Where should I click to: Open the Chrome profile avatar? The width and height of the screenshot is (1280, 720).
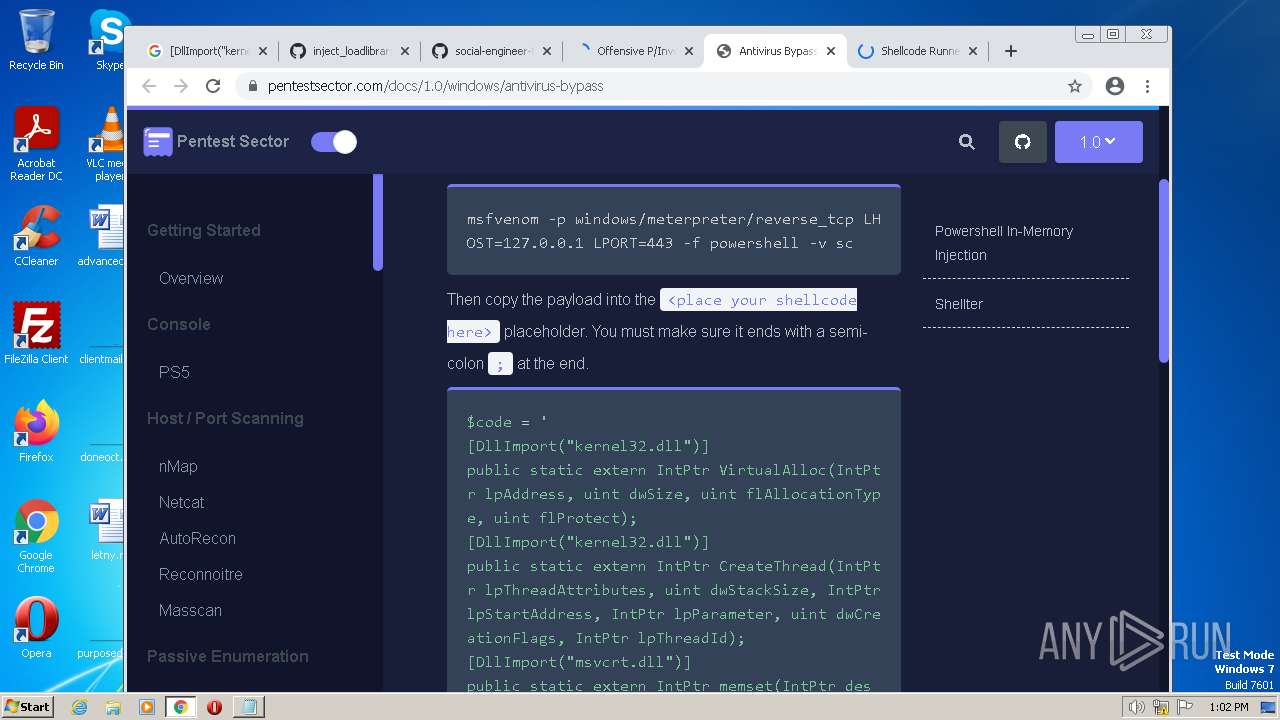[1115, 86]
